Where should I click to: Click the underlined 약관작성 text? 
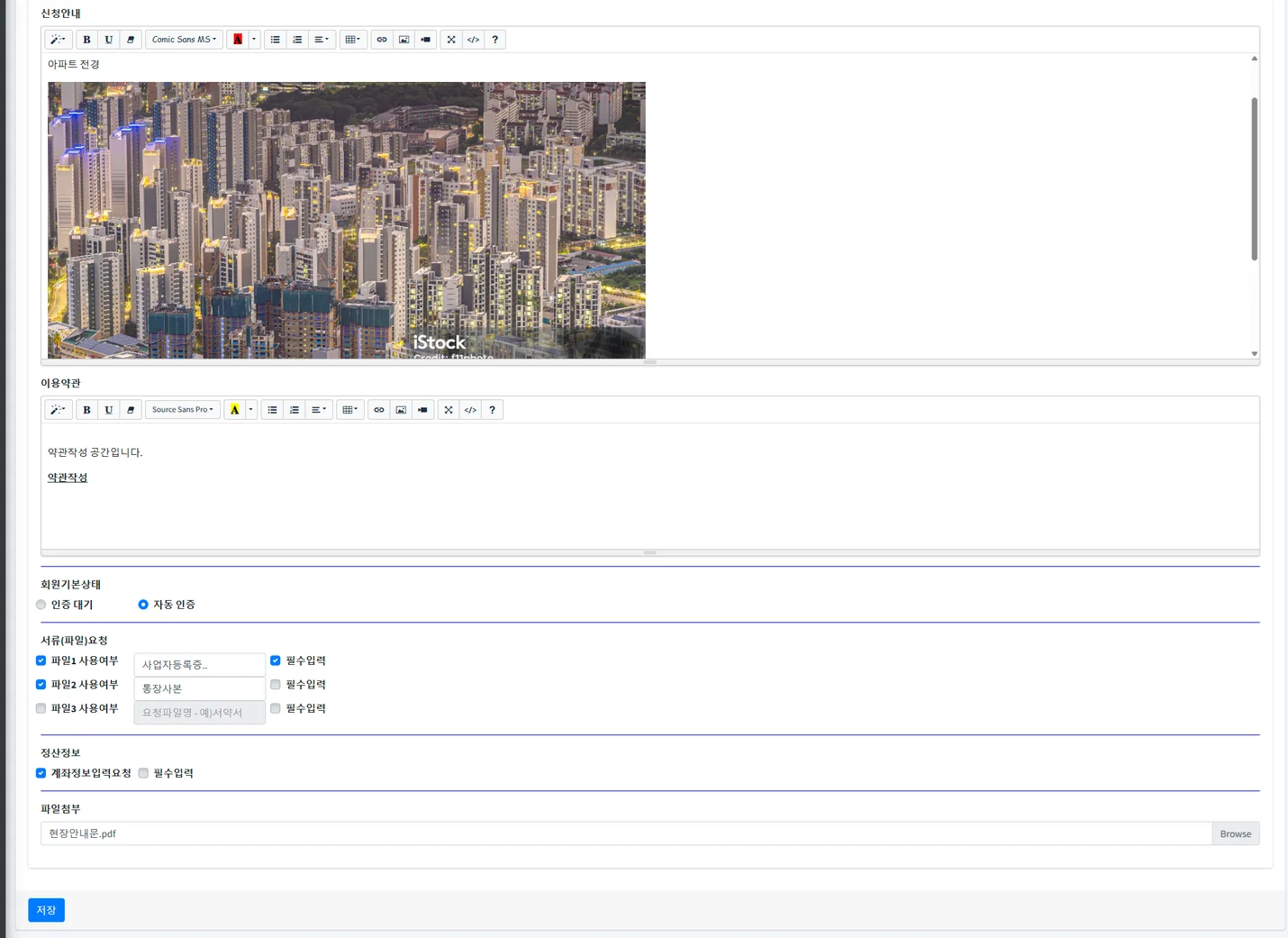[x=68, y=478]
